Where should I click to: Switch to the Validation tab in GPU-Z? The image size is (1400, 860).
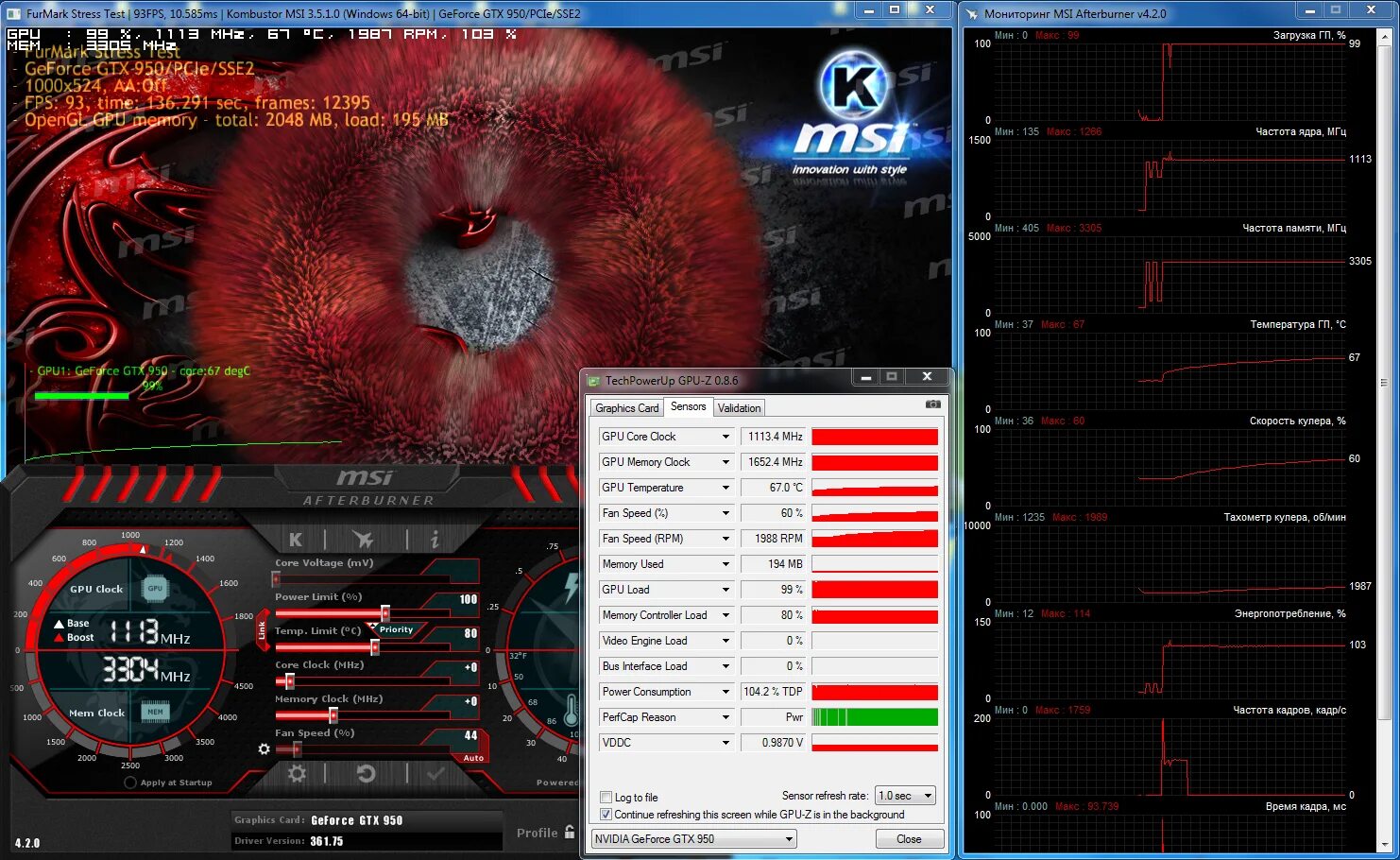coord(739,408)
